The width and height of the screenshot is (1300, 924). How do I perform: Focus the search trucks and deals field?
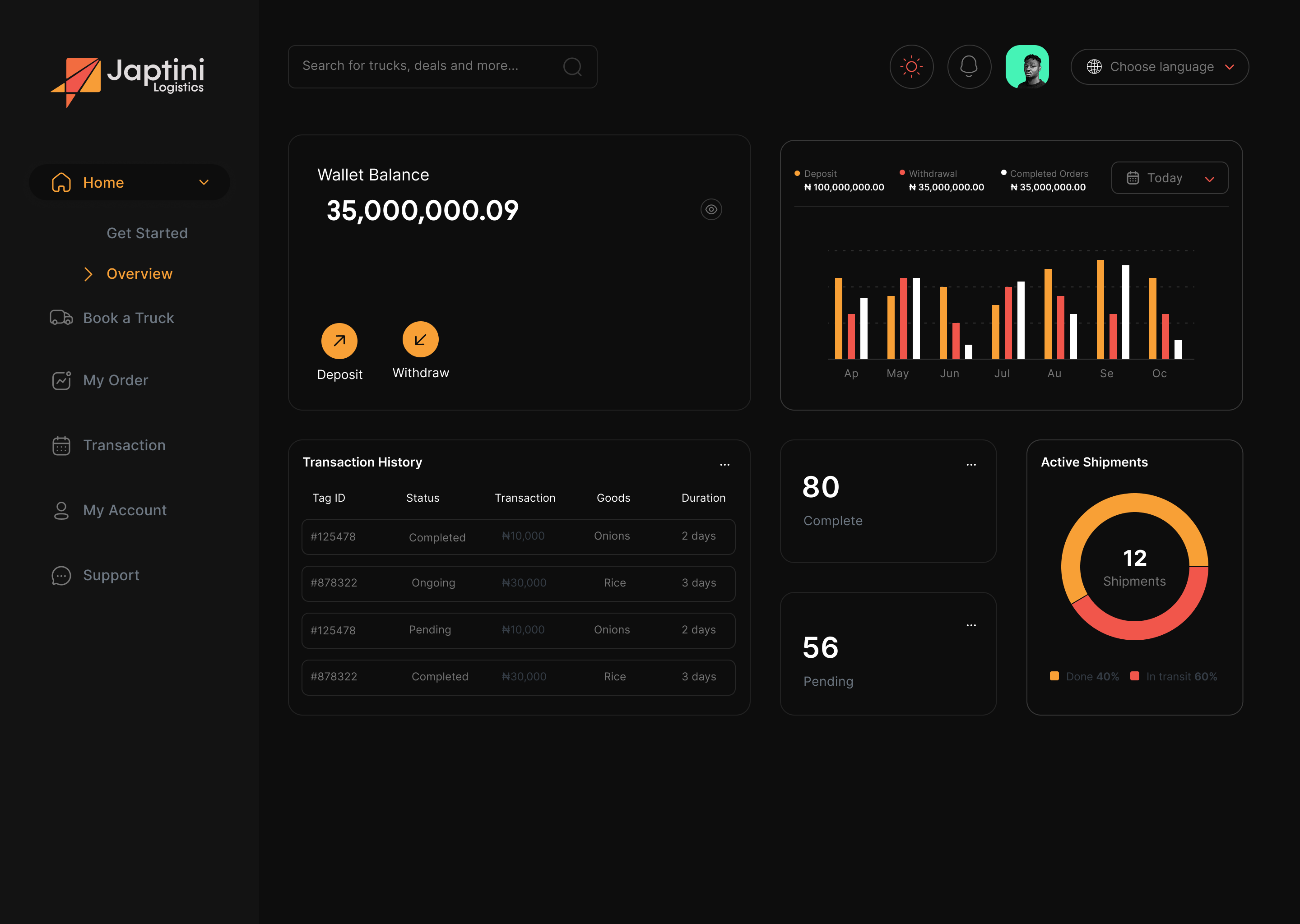442,67
